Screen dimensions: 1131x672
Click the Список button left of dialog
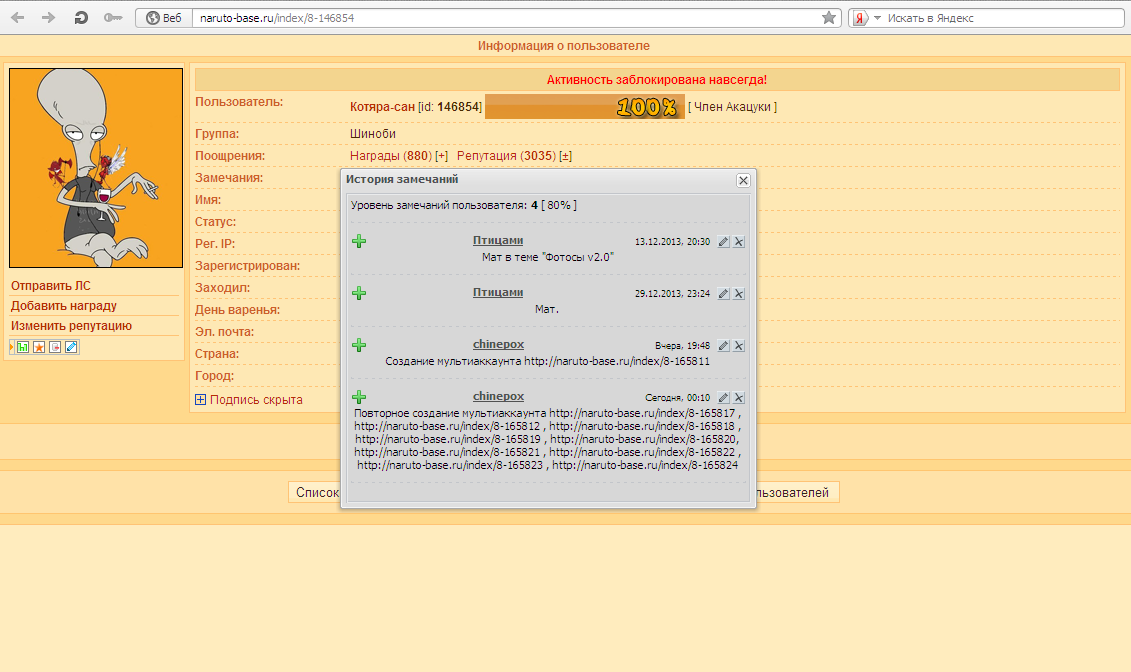[314, 492]
